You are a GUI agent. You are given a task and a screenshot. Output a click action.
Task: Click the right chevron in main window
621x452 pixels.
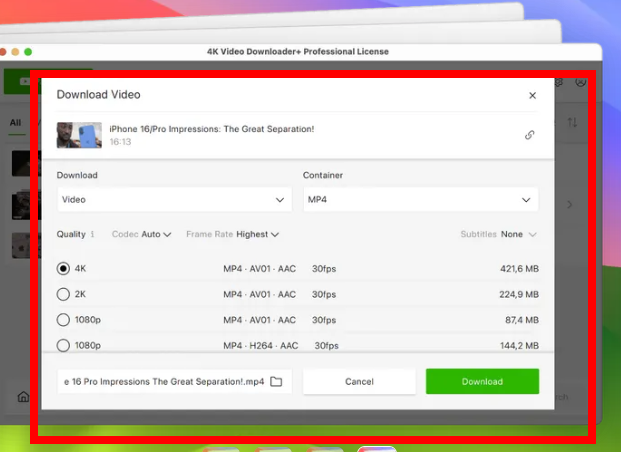(570, 204)
